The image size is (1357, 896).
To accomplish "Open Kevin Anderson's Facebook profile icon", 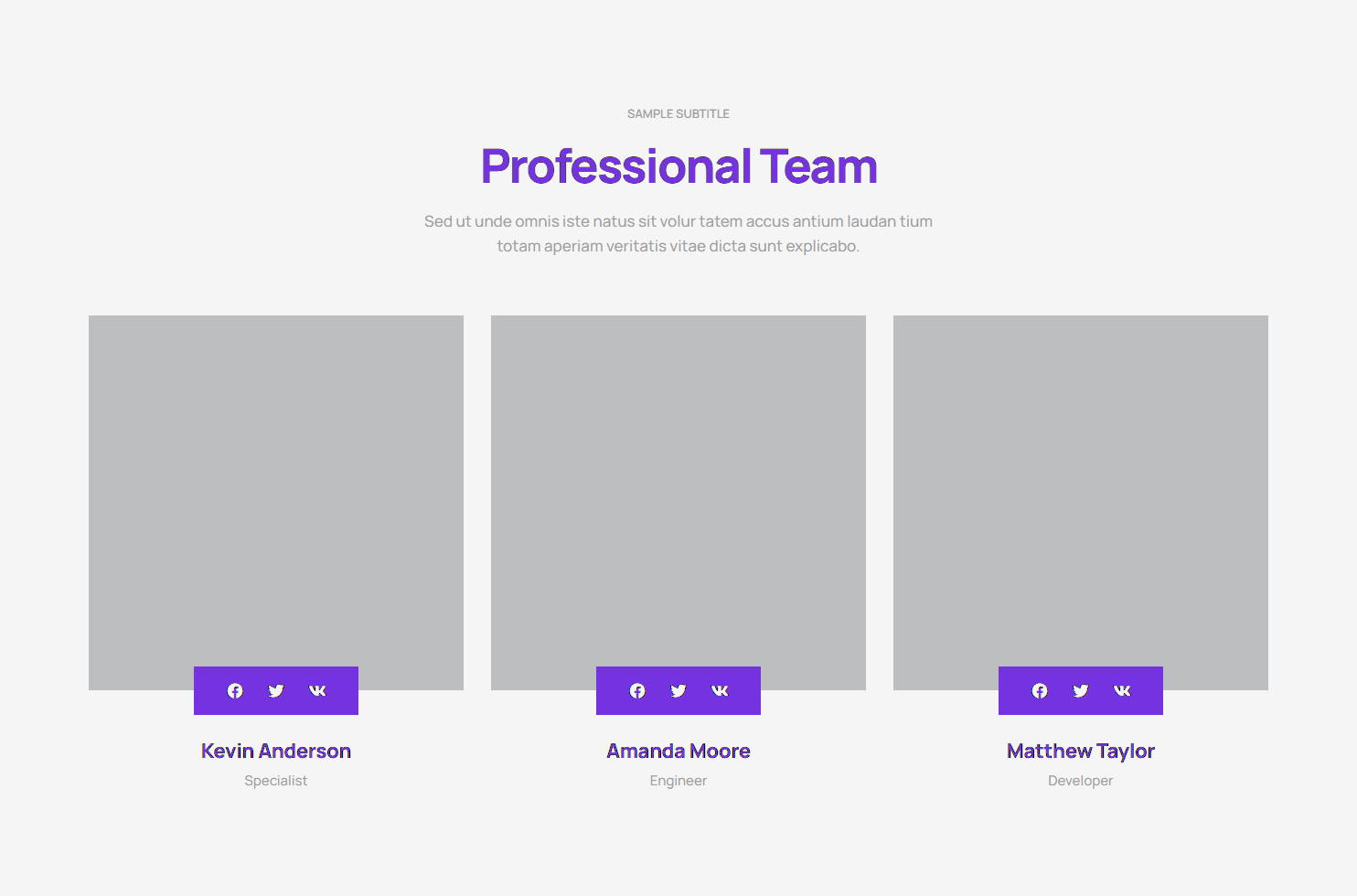I will pos(235,691).
